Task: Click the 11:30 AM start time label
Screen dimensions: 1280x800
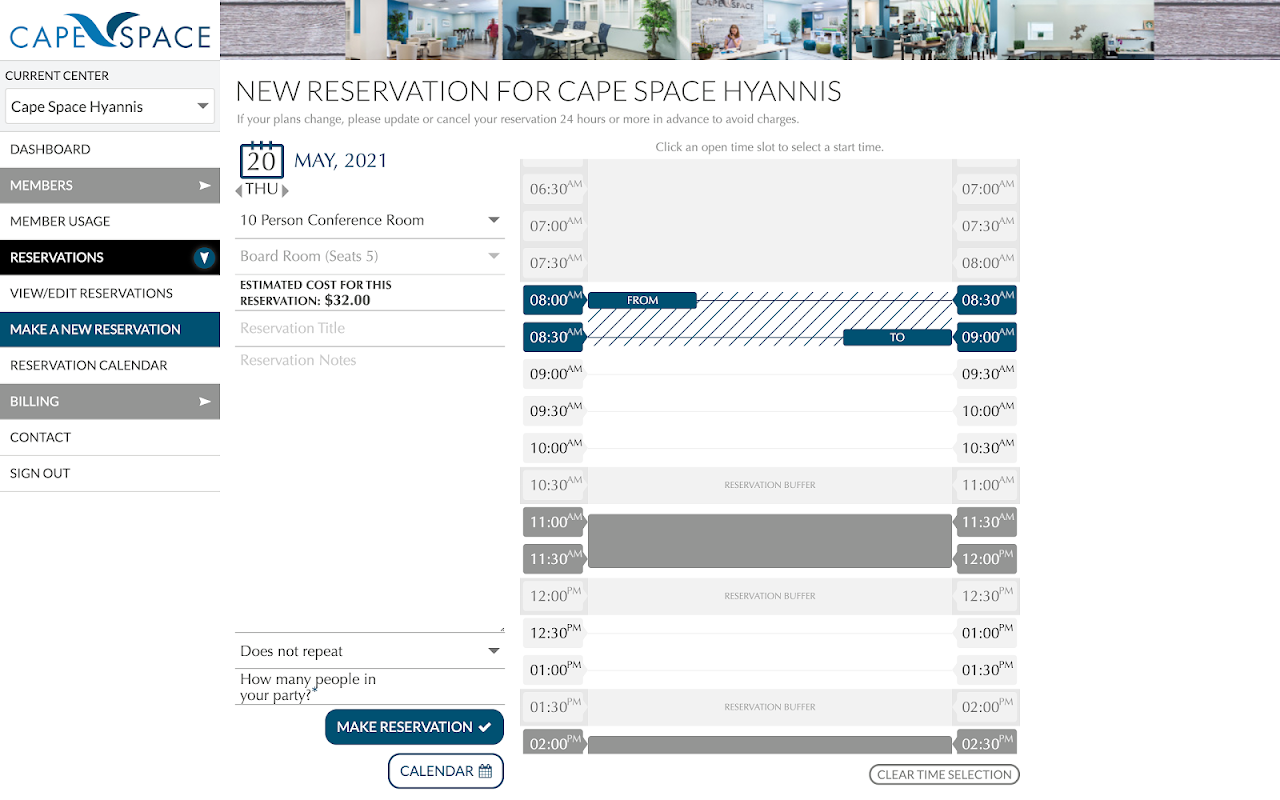Action: [x=555, y=559]
